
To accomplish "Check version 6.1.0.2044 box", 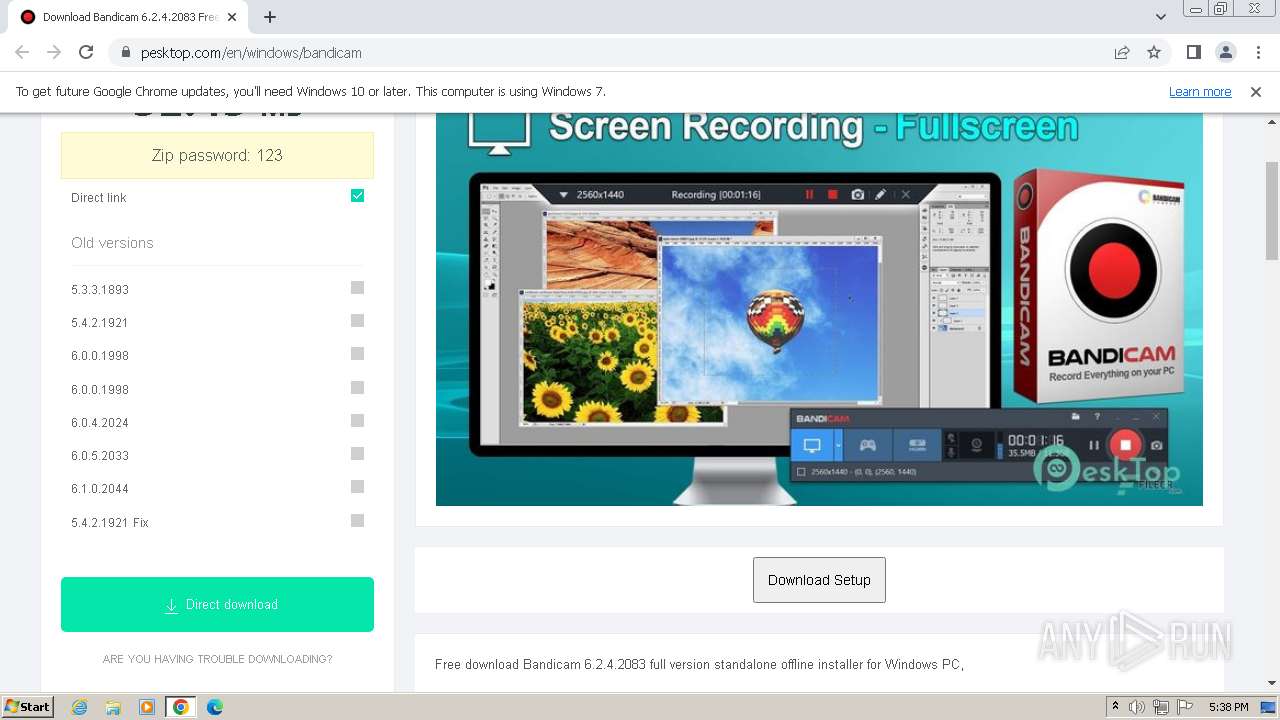I will pos(357,487).
